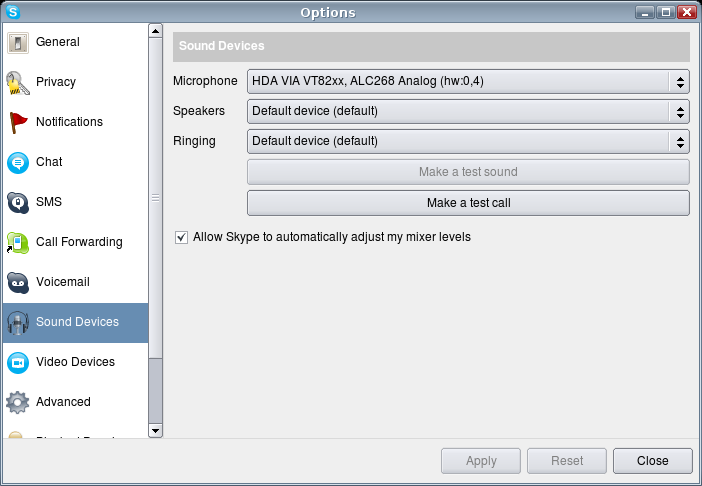Click the sidebar scroll-up arrow
Screen dimensions: 702x486
155,31
